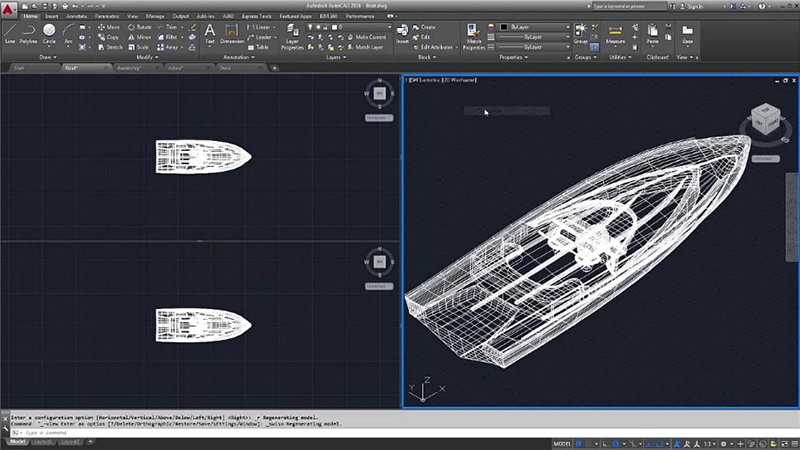Expand the Annotation panel

239,57
